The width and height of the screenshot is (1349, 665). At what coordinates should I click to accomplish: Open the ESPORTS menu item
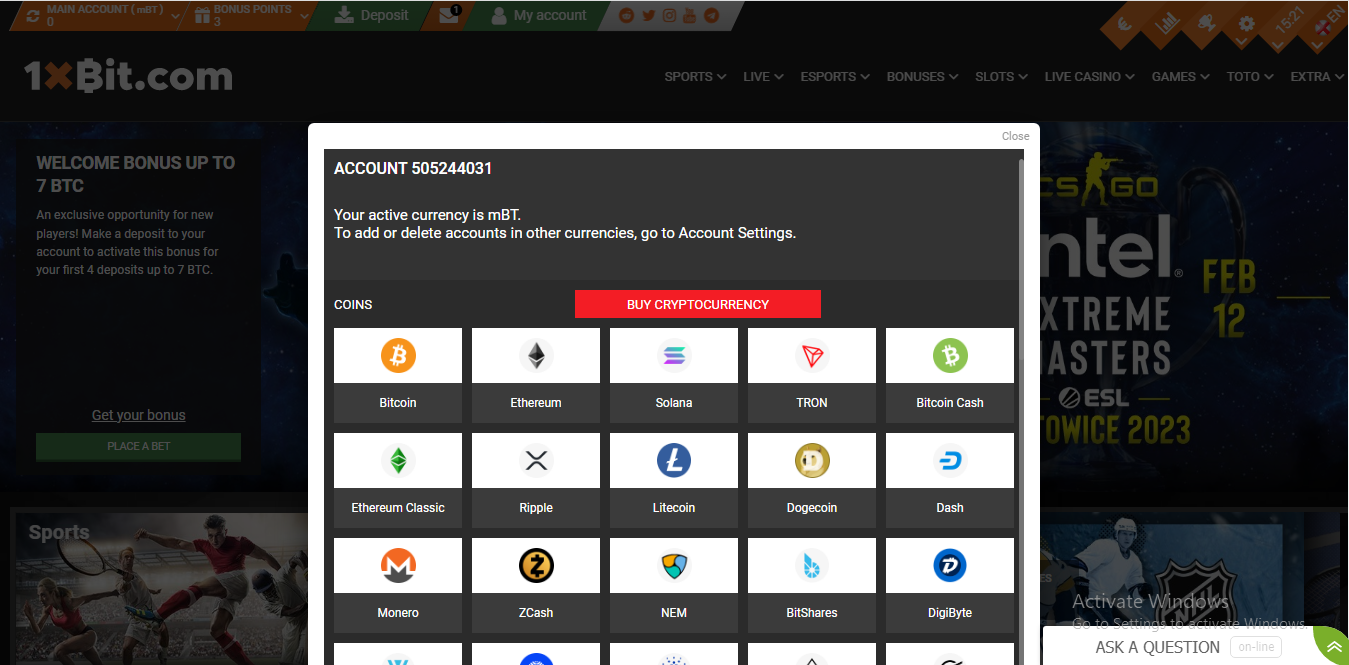coord(833,76)
